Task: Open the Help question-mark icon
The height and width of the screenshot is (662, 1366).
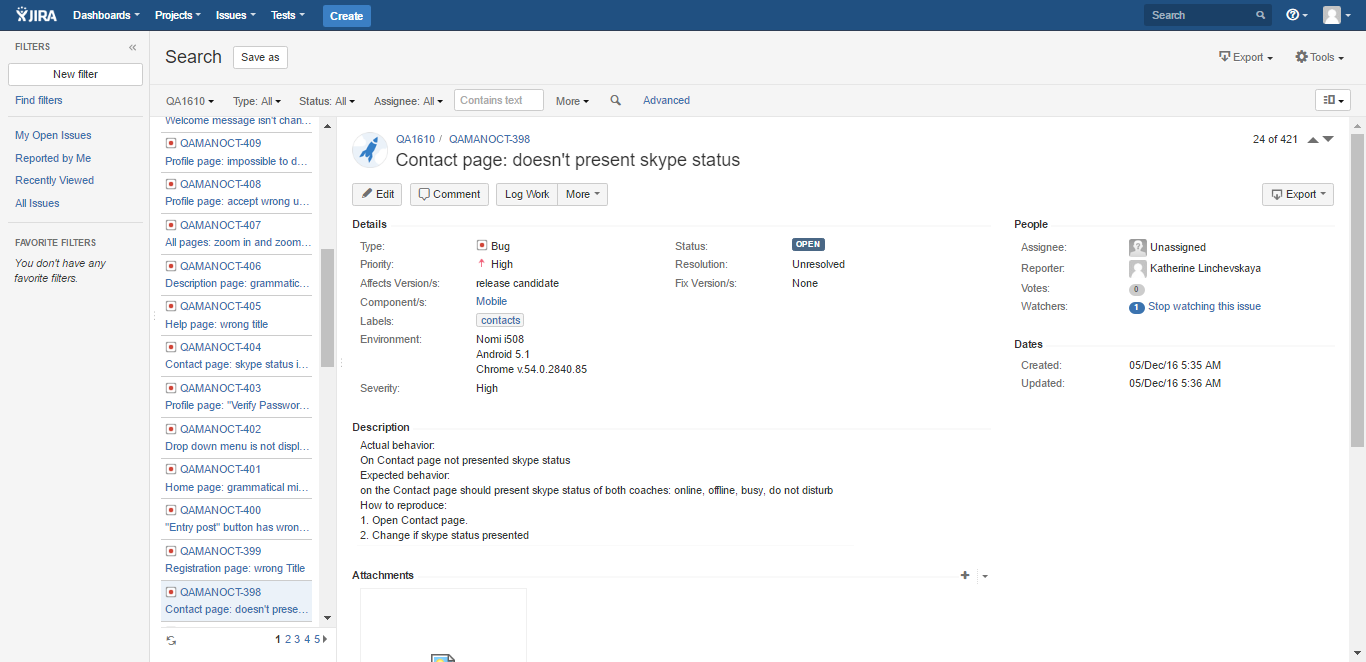Action: (x=1293, y=15)
